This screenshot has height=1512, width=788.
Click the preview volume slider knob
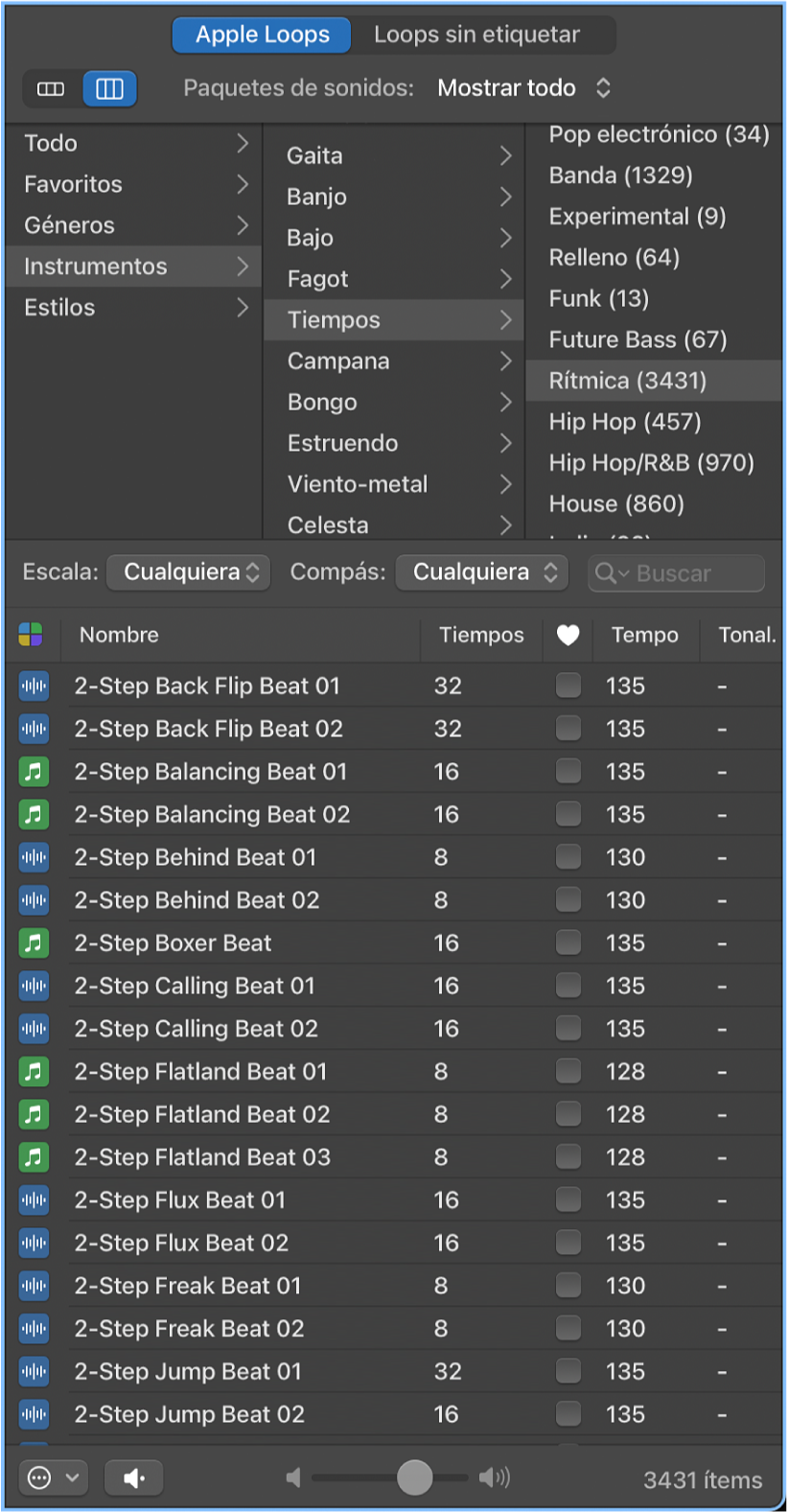414,1478
